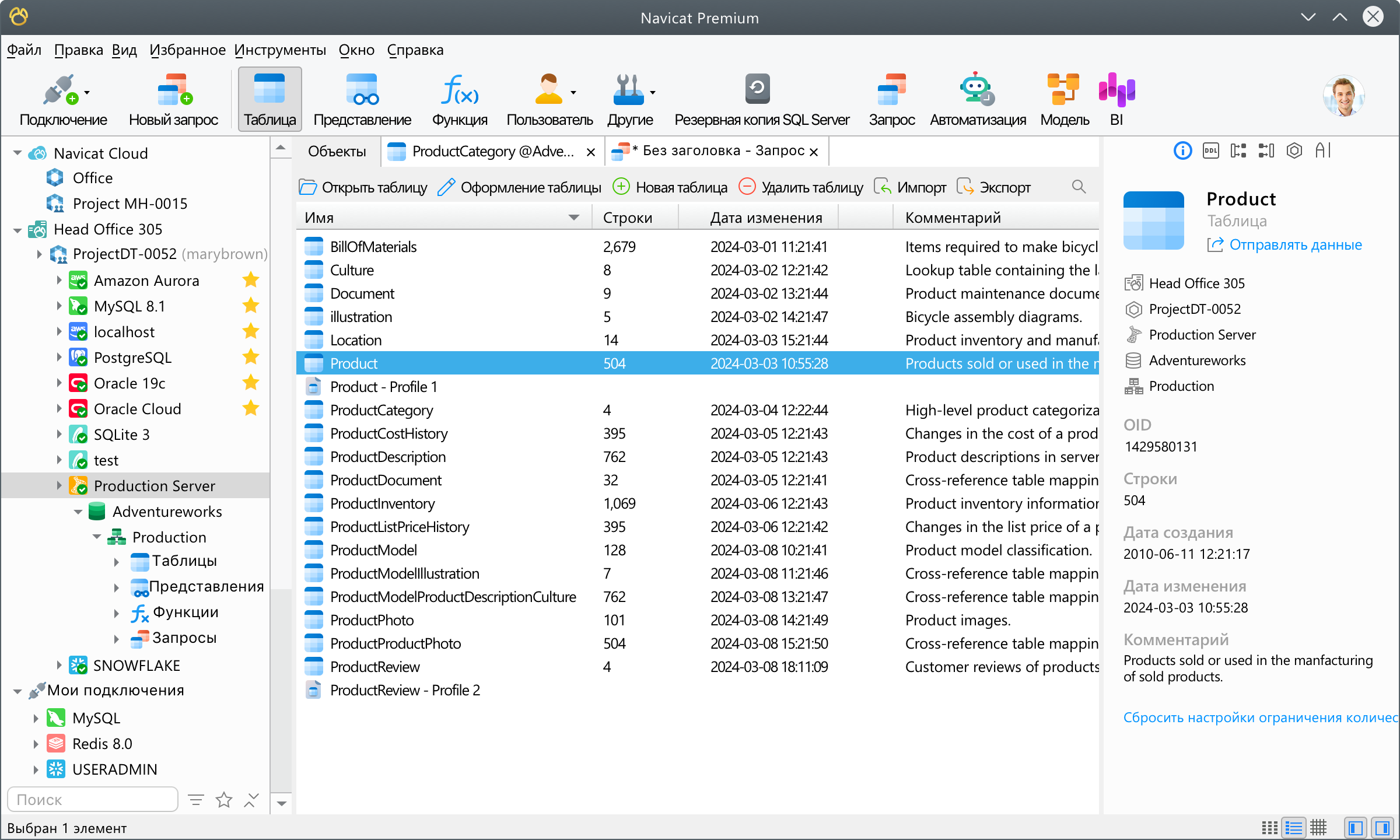
Task: Select the Таблица toolbar icon
Action: [x=269, y=99]
